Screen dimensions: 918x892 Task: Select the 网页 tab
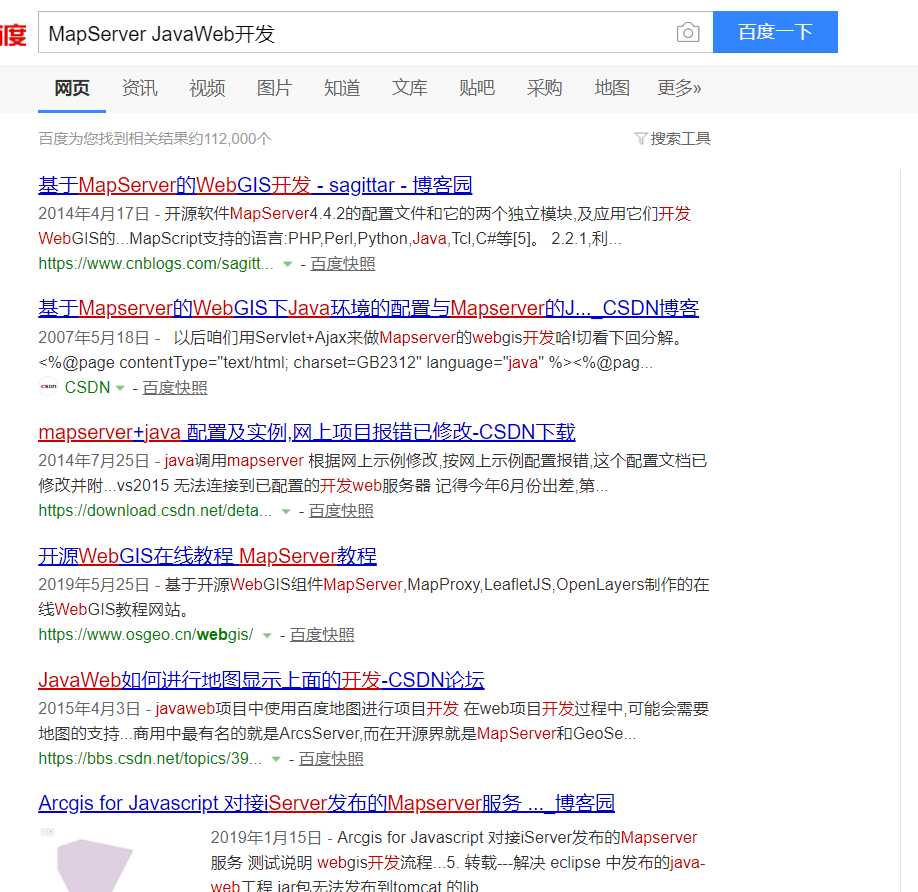click(x=72, y=88)
